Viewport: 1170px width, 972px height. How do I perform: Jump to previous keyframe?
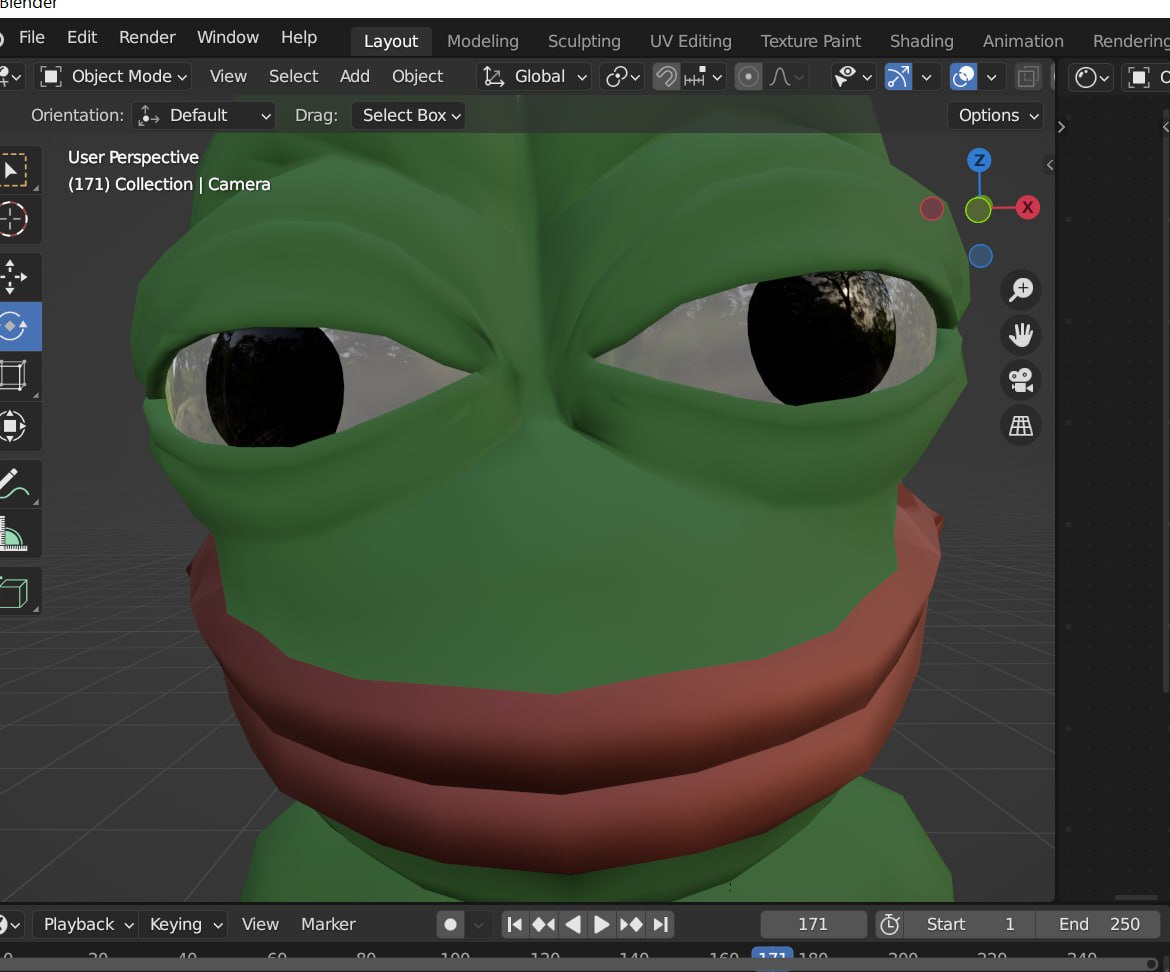point(543,924)
